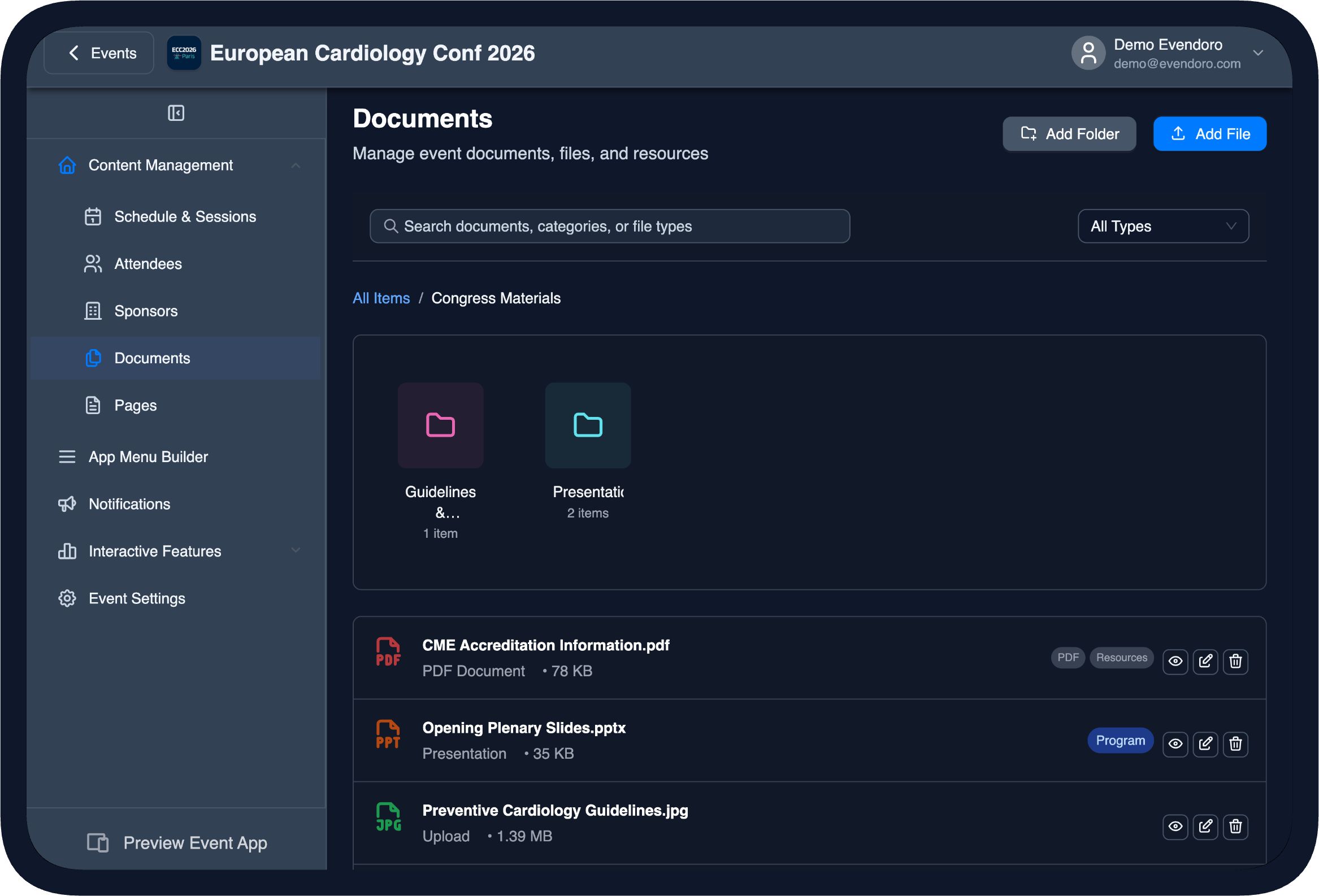The image size is (1319, 896).
Task: Open the pink Guidelines folder
Action: (x=440, y=425)
